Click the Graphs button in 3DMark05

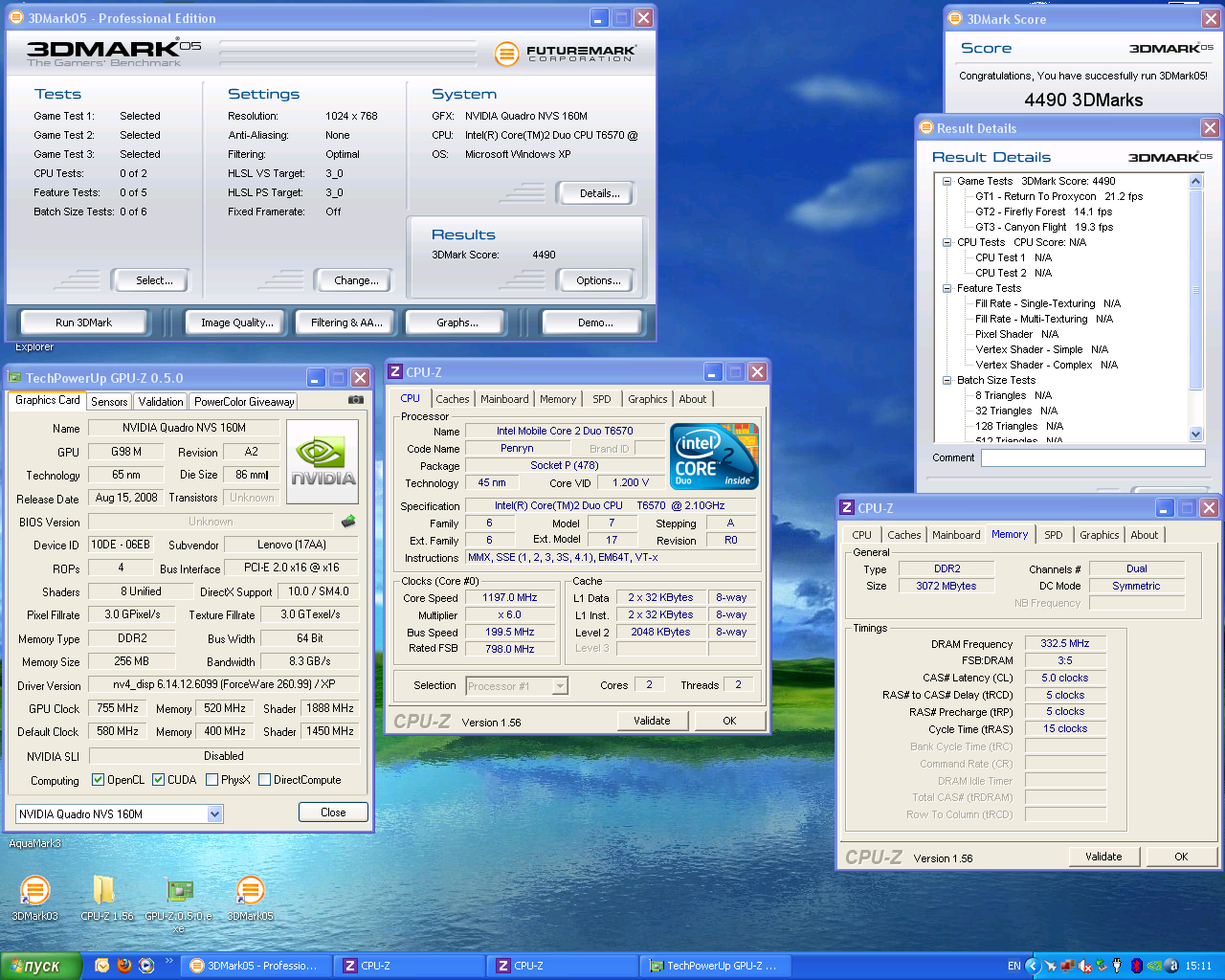[x=457, y=323]
